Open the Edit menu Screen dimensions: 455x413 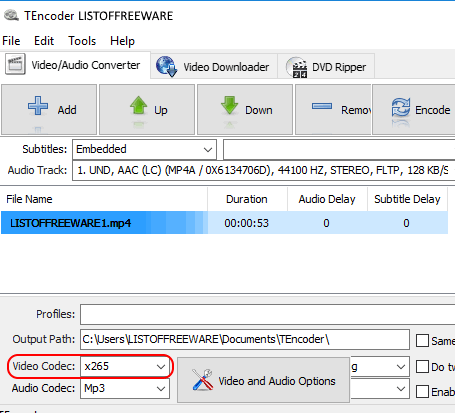tap(44, 41)
